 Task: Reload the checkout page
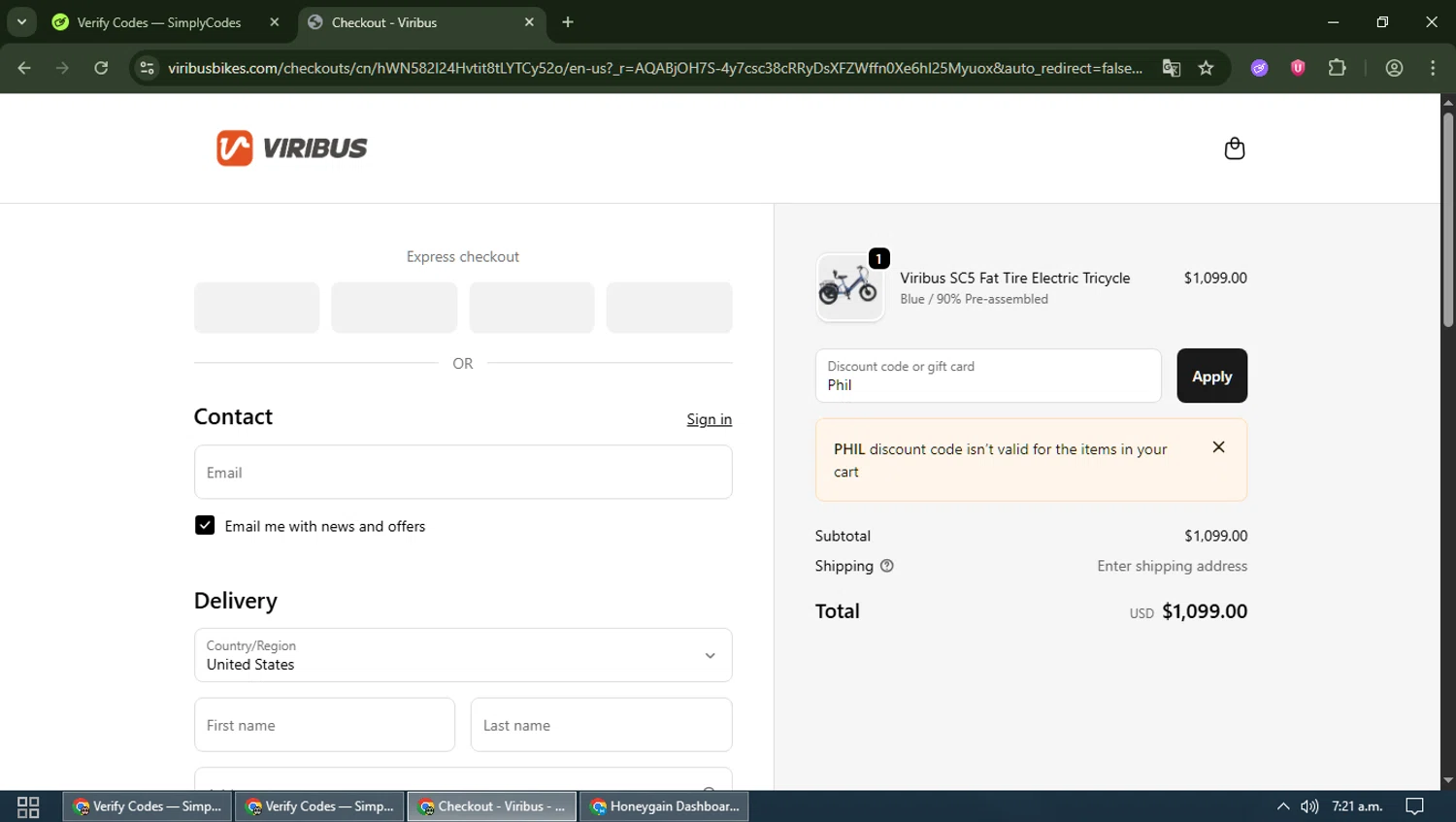pos(101,68)
